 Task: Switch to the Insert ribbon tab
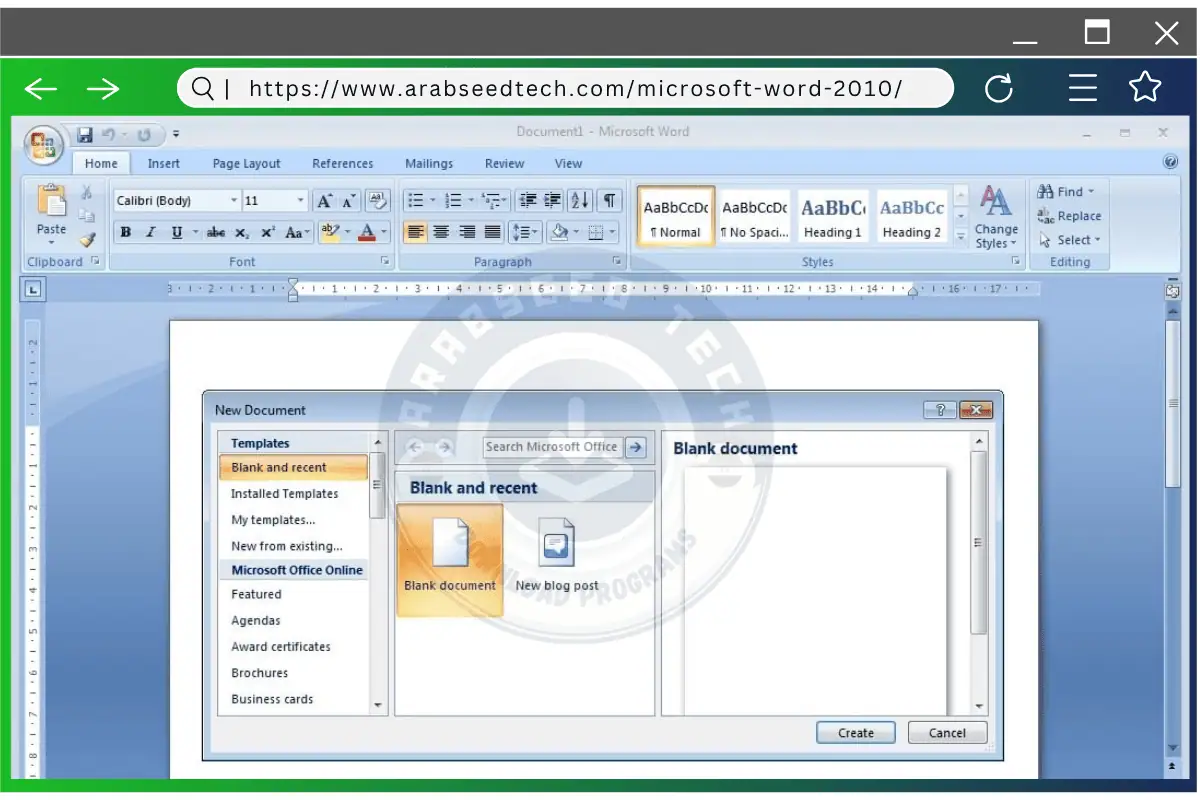(163, 163)
